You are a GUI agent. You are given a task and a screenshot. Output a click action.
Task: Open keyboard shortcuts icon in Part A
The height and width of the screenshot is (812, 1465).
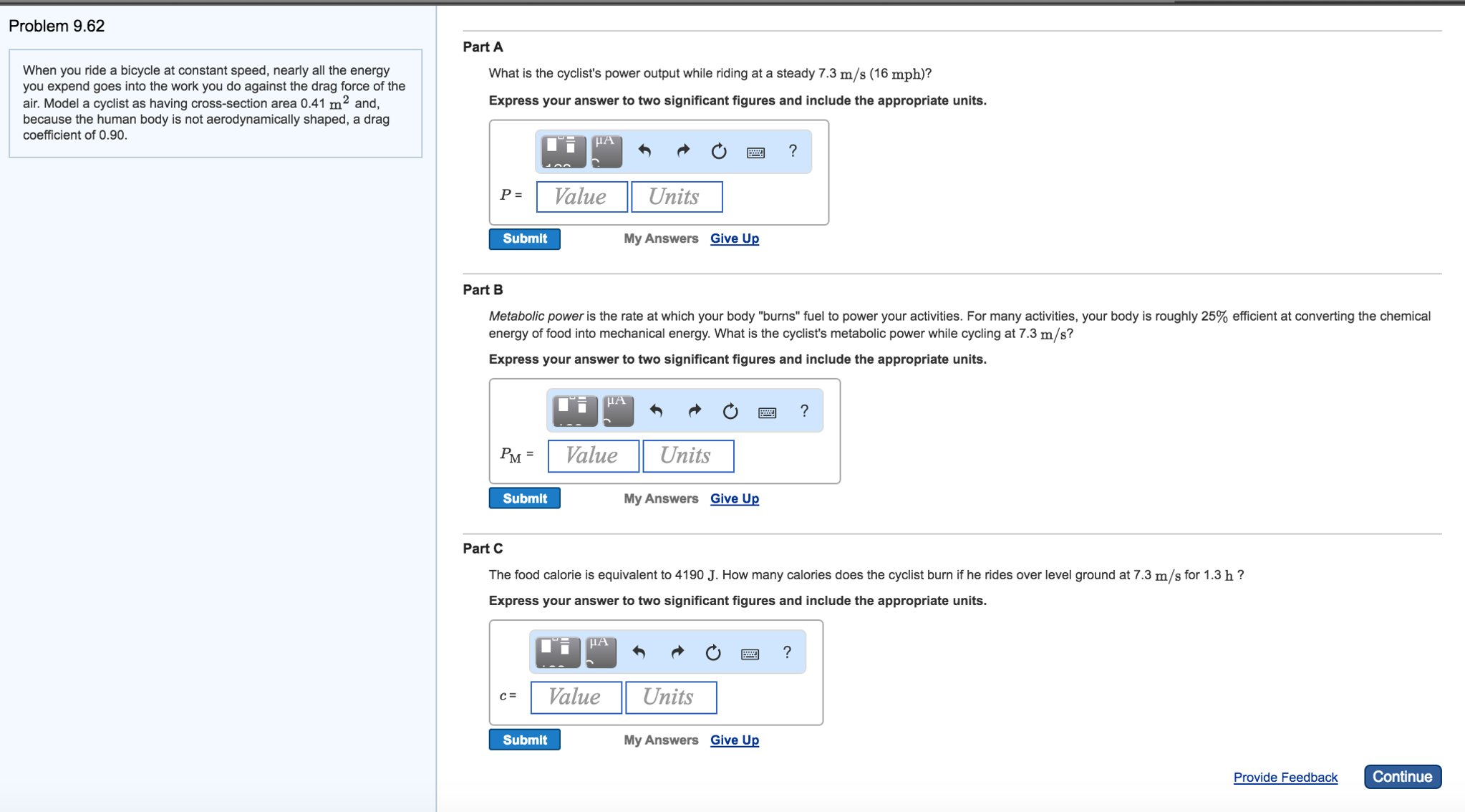coord(755,152)
